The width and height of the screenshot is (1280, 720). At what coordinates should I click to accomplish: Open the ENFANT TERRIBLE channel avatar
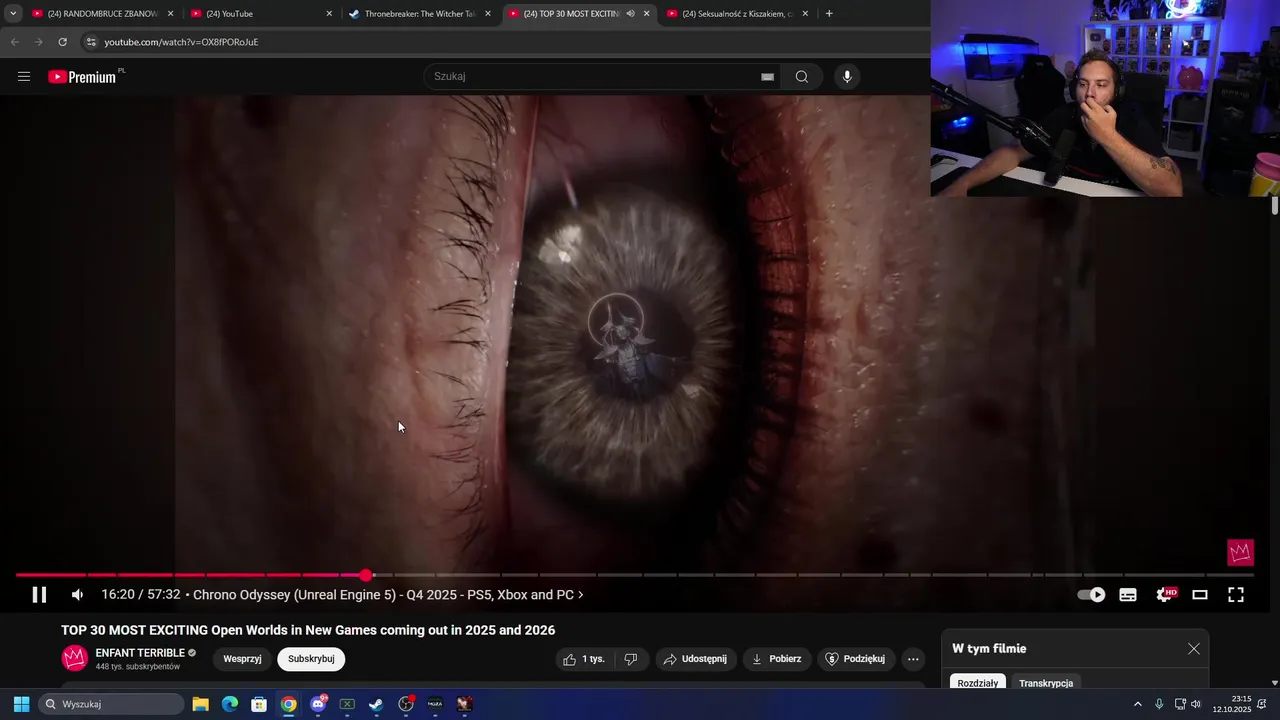point(75,658)
